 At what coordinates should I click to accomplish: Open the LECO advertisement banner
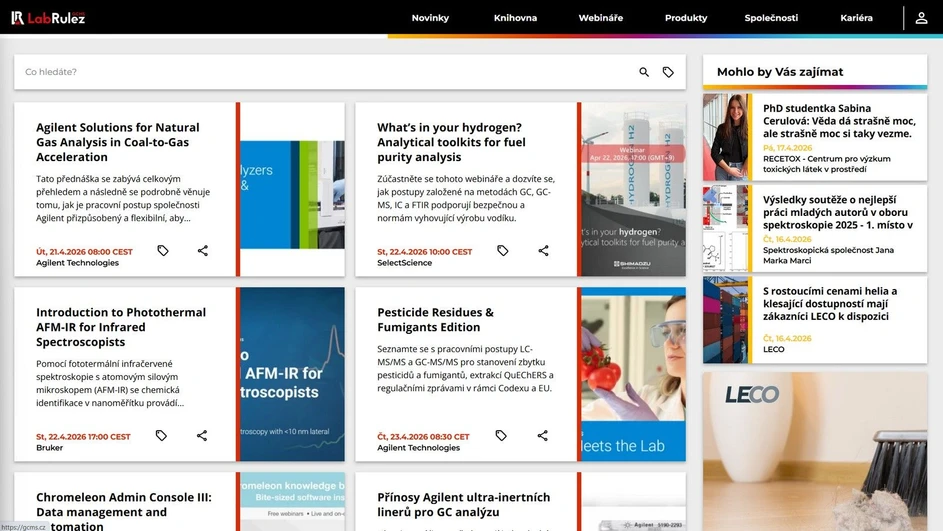tap(814, 450)
